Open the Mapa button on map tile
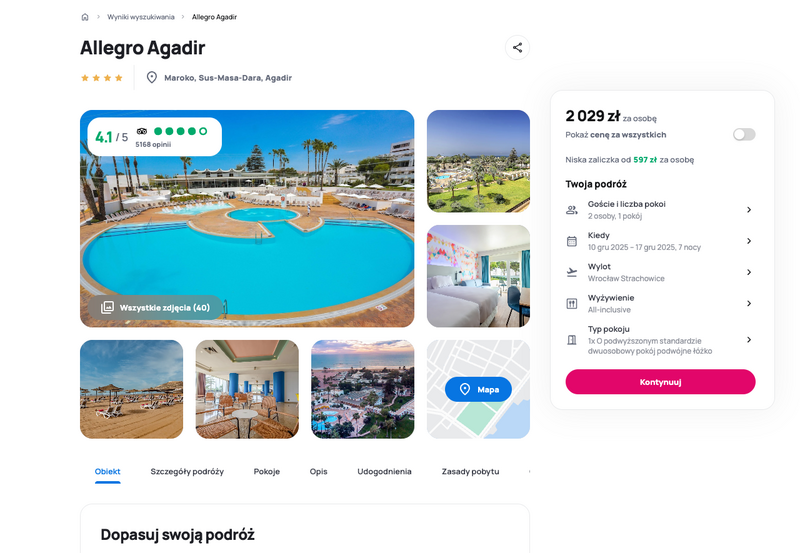800x553 pixels. (478, 389)
